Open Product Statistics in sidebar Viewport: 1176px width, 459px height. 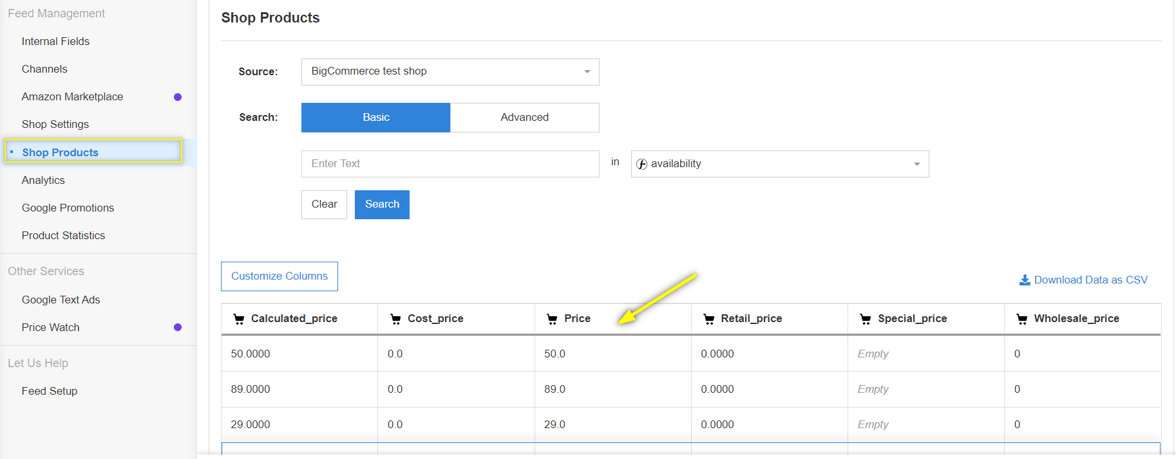[x=64, y=236]
